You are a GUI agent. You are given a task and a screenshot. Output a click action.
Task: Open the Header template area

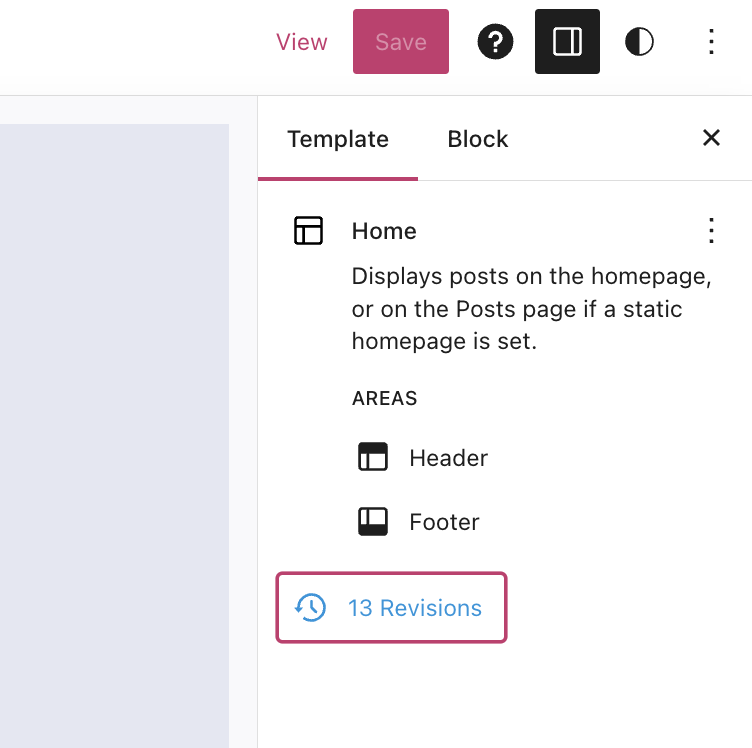coord(423,457)
